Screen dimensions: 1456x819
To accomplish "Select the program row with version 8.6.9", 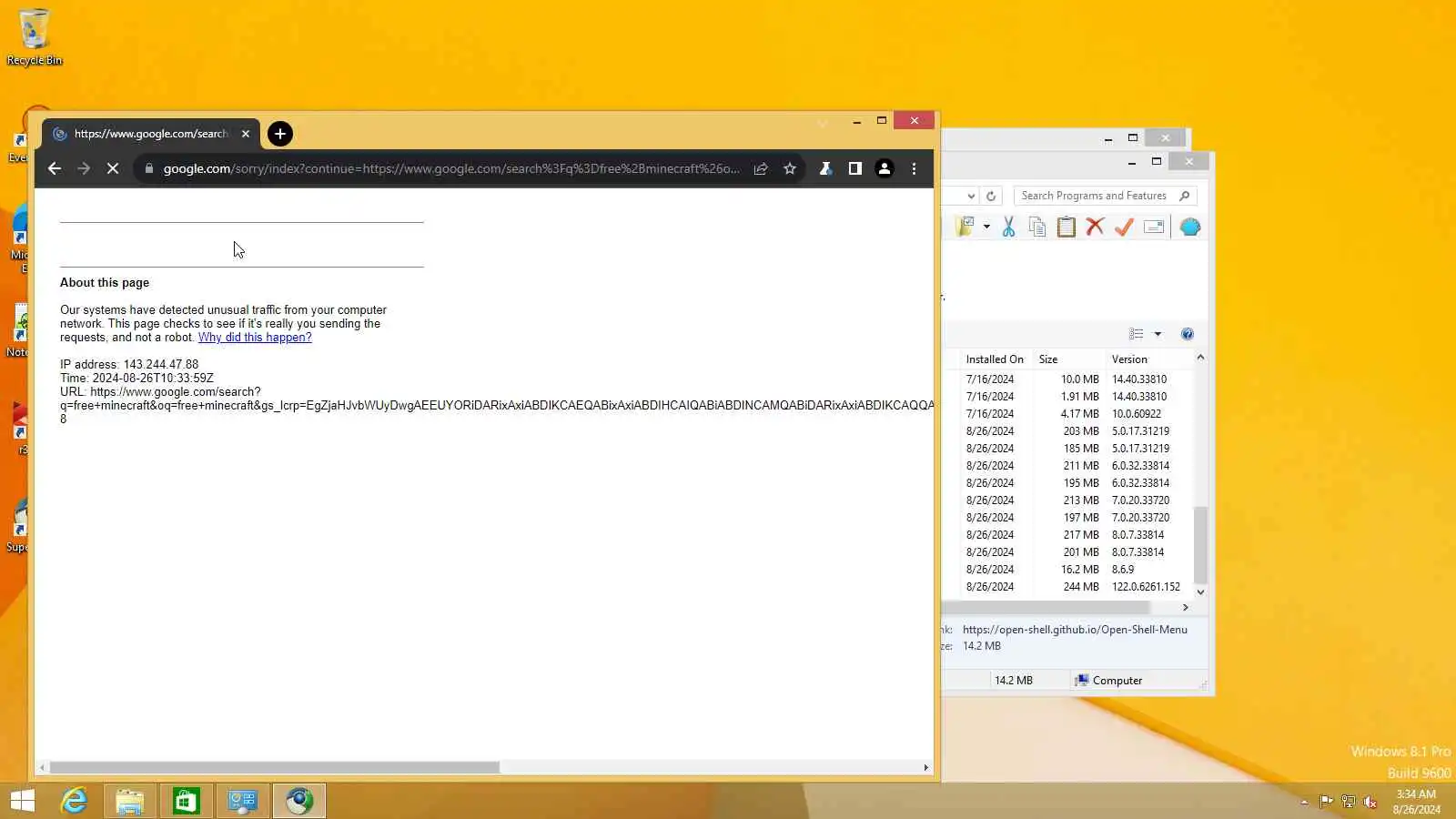I will (1073, 570).
